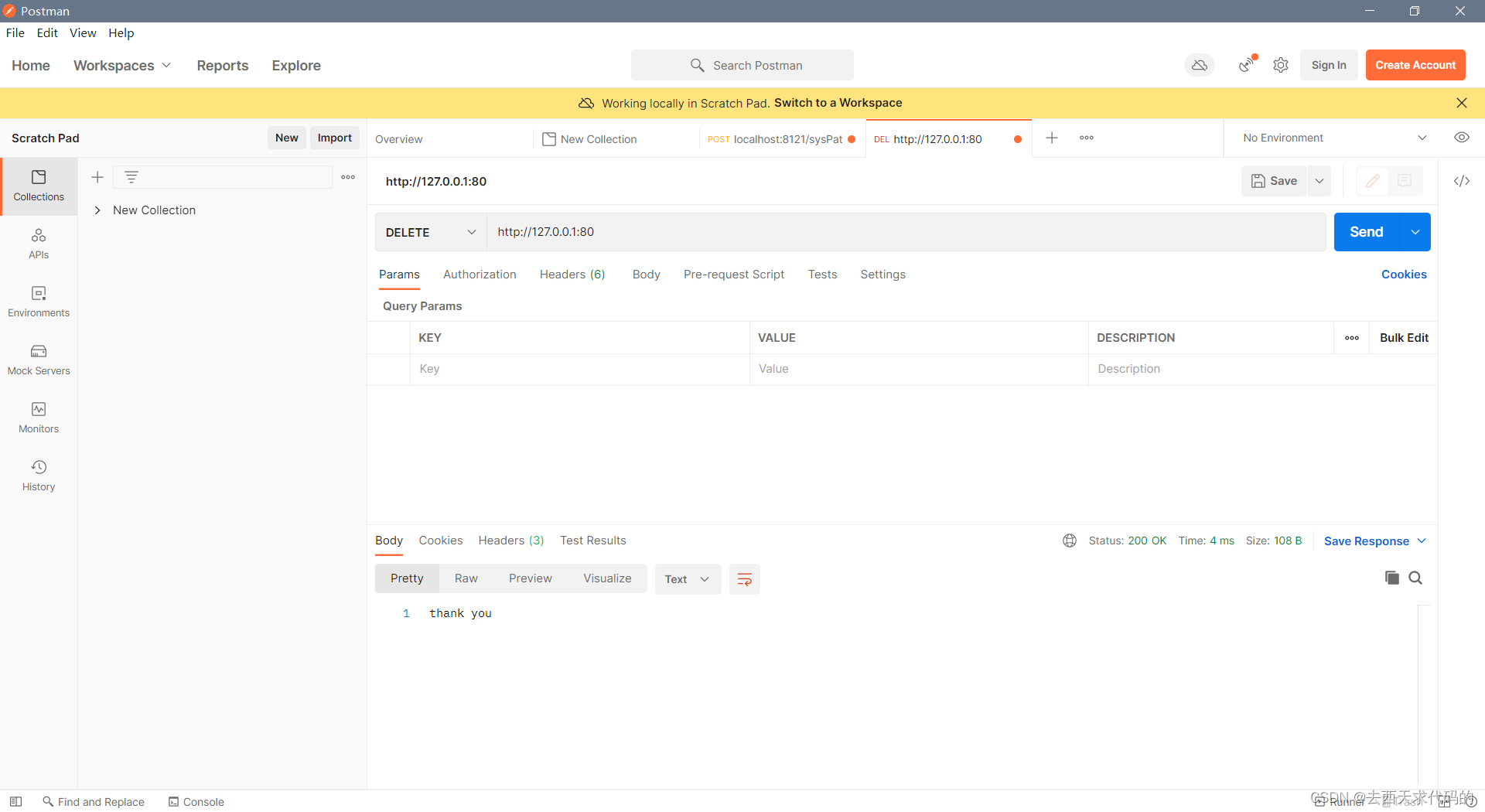Toggle line wrap icon in response body
This screenshot has height=812, width=1485.
(745, 579)
